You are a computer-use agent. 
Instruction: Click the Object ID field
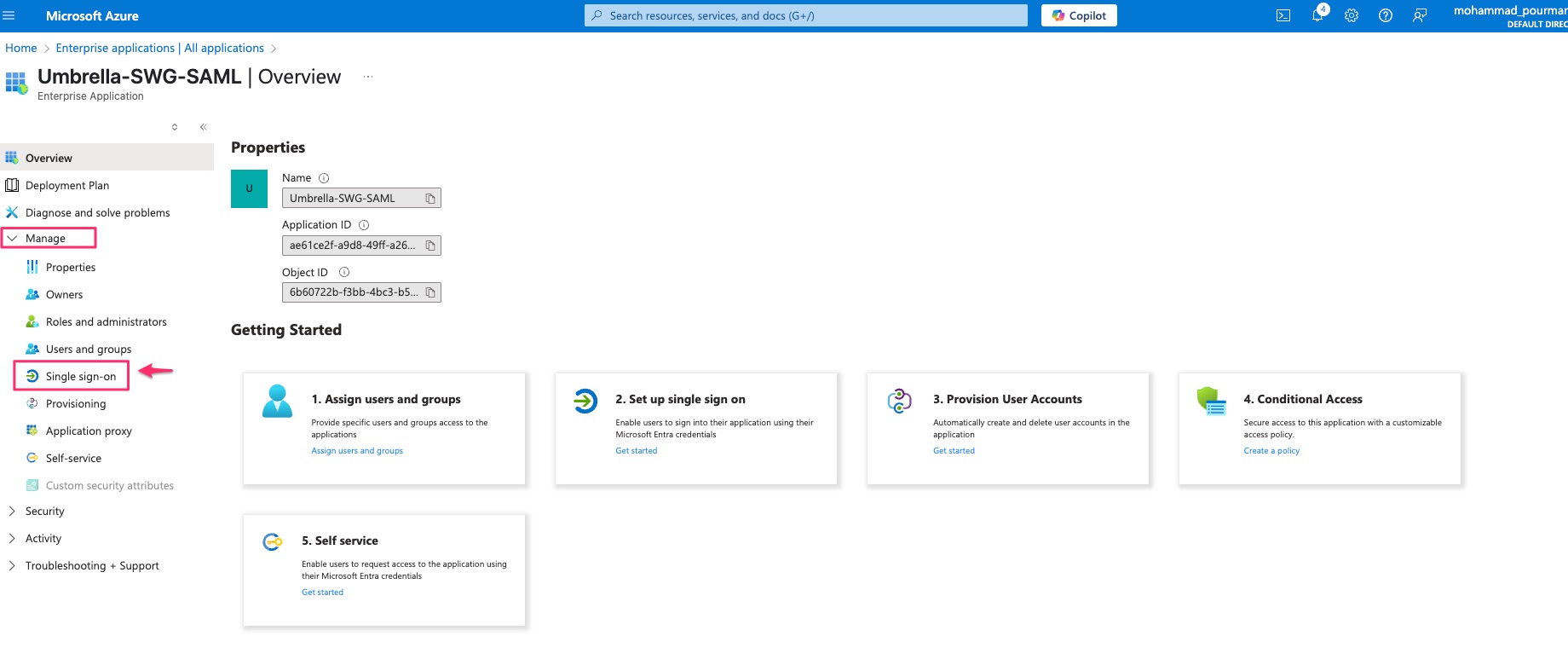[361, 292]
